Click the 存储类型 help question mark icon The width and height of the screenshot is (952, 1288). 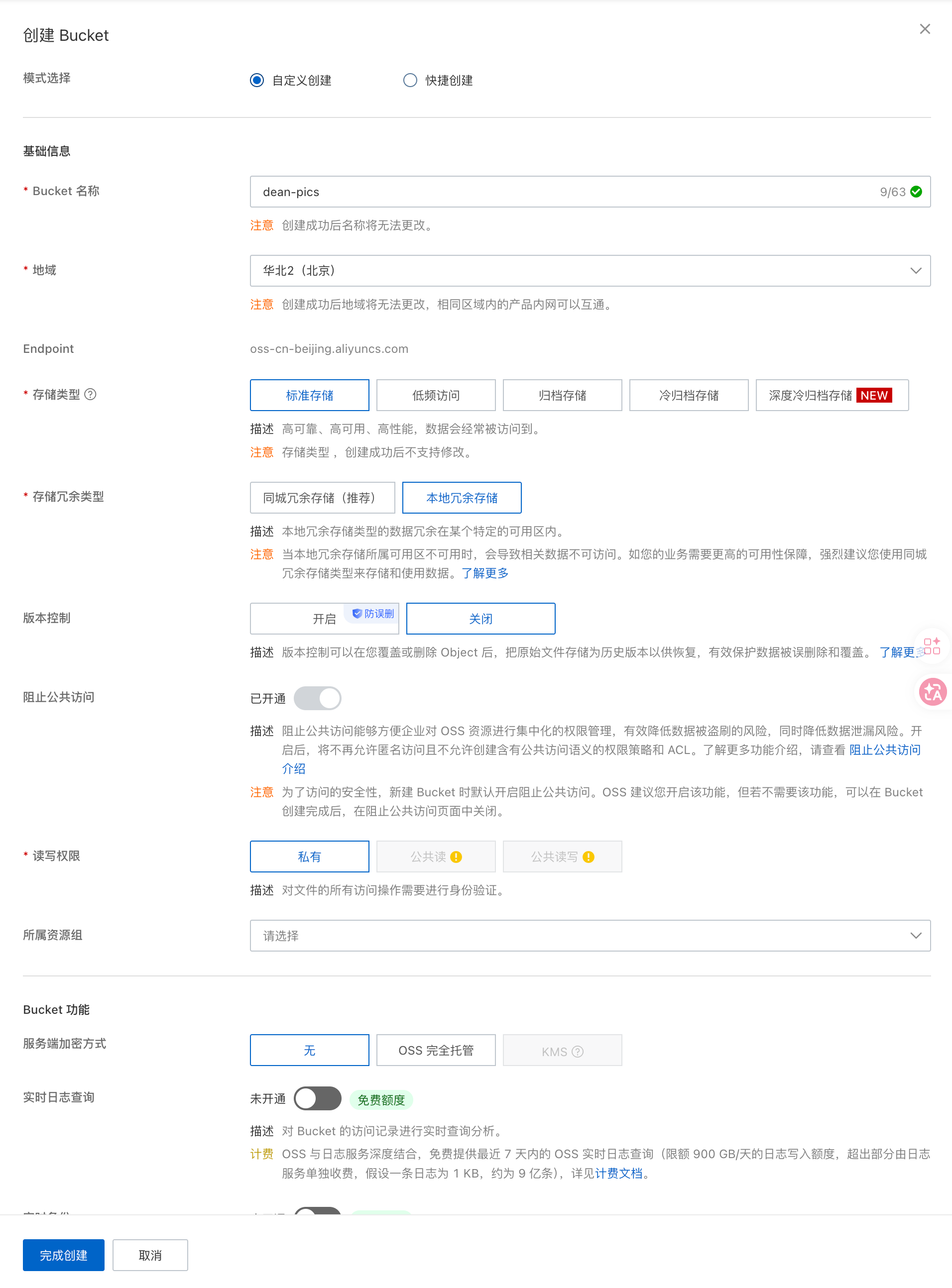click(90, 394)
